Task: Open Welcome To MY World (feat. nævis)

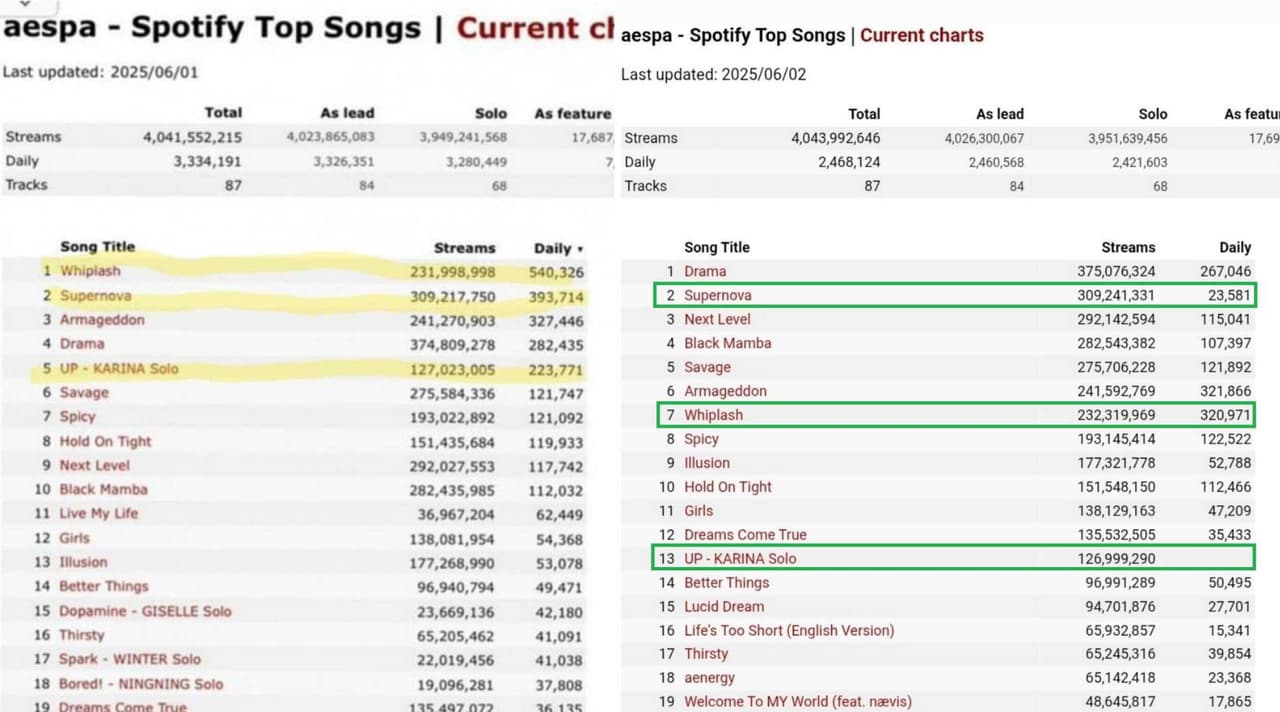Action: tap(798, 702)
